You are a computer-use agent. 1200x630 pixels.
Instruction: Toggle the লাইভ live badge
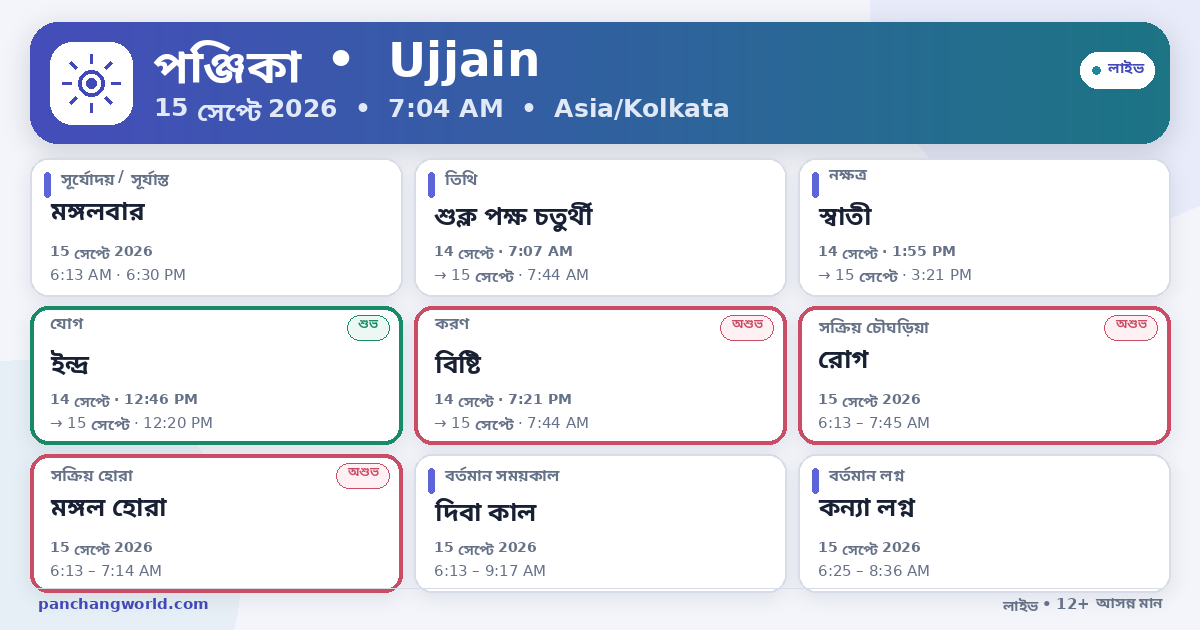[x=1117, y=70]
